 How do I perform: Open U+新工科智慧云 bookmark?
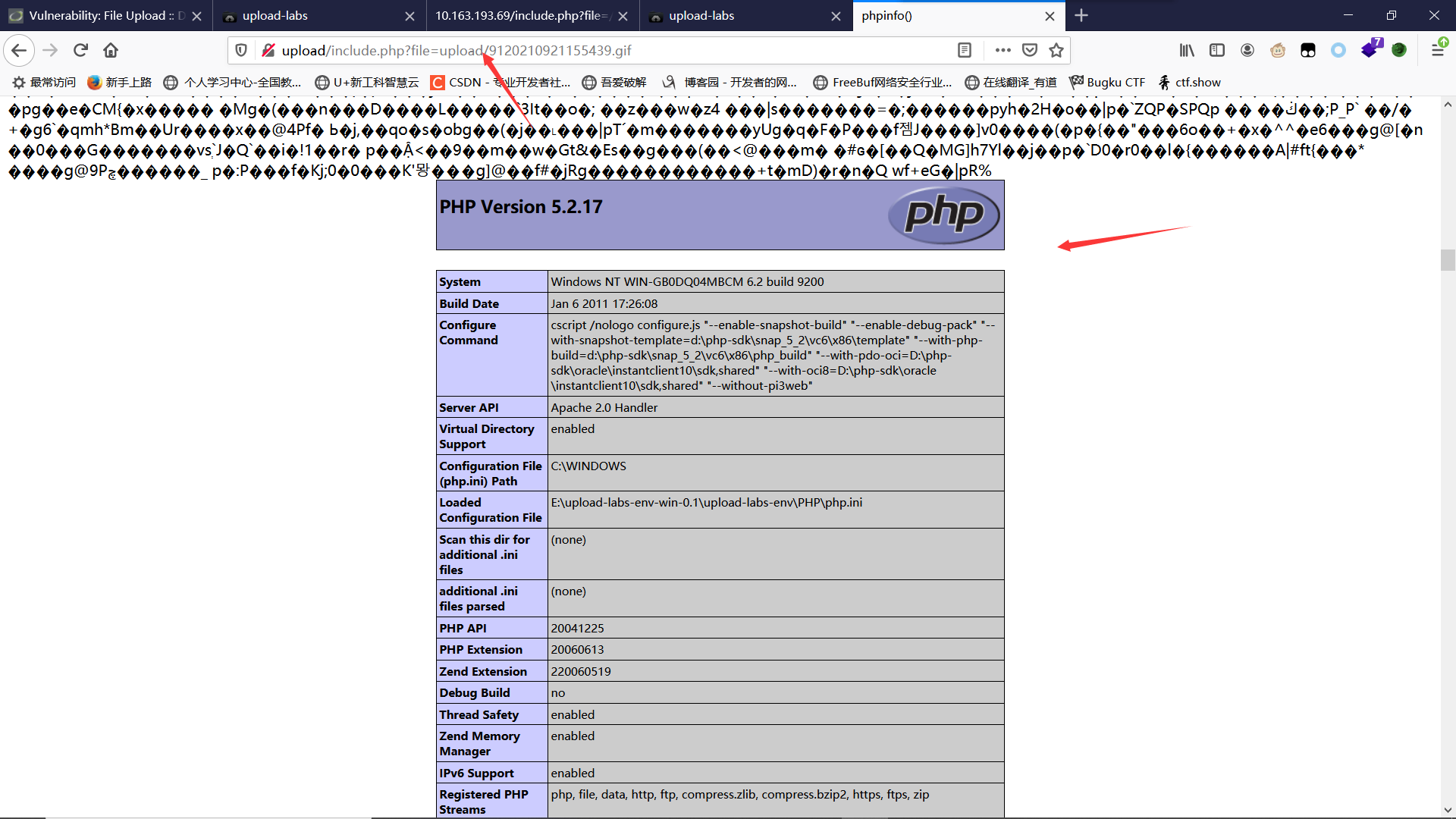(x=367, y=82)
